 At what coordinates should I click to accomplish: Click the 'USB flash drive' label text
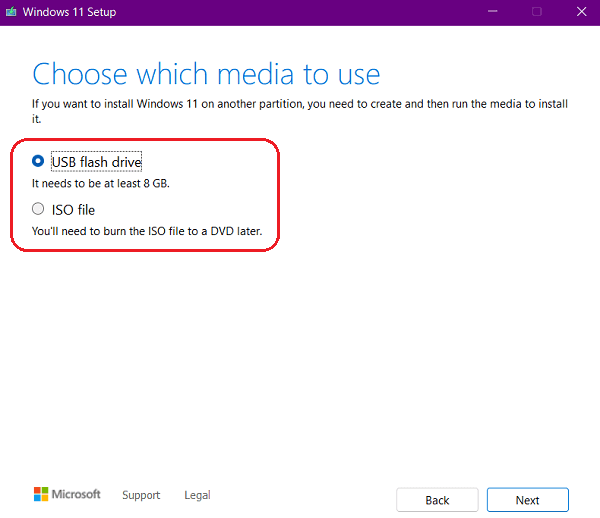(96, 162)
